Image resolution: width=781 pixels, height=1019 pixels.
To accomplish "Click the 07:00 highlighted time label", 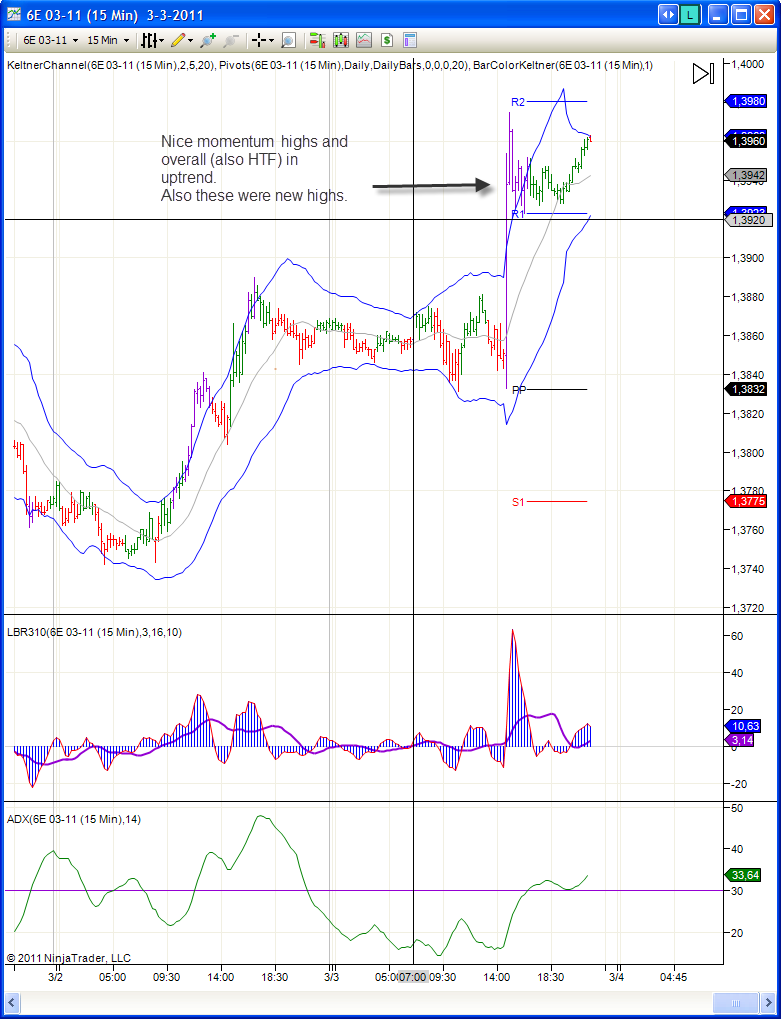I will click(x=413, y=977).
